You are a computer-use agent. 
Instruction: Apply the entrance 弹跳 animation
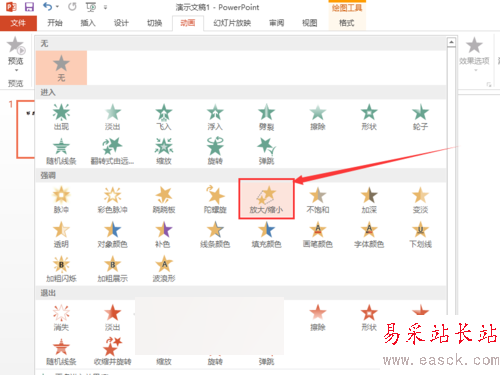click(266, 151)
